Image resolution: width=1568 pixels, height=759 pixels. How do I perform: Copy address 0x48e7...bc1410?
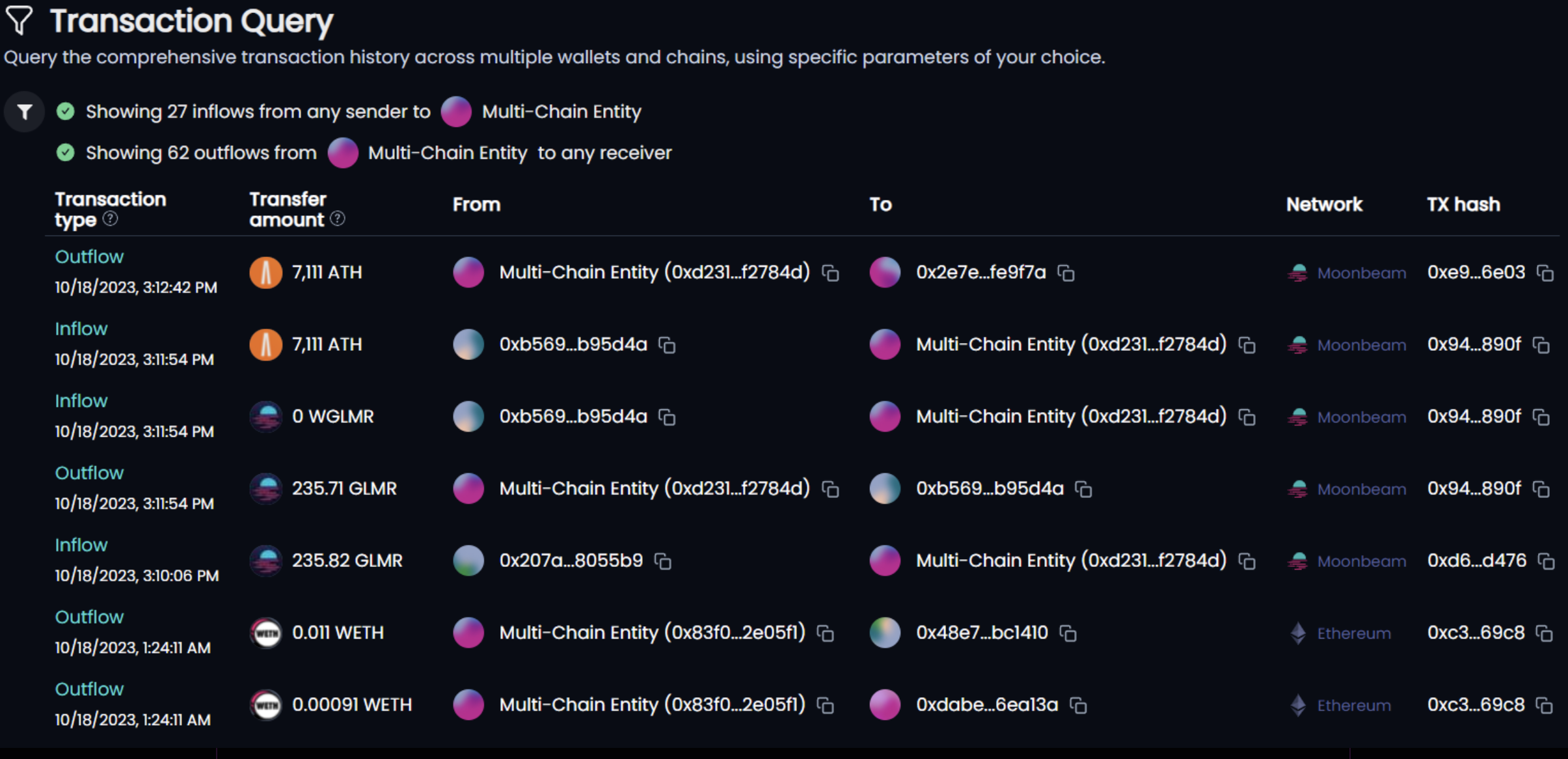[1068, 633]
